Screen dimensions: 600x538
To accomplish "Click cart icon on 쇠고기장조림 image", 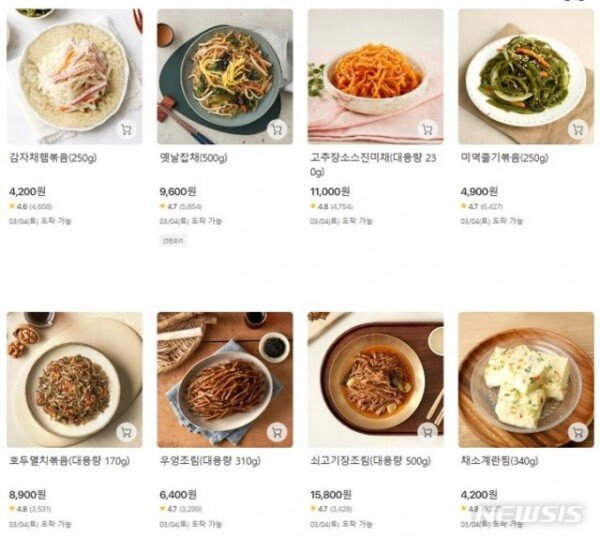I will pos(427,432).
